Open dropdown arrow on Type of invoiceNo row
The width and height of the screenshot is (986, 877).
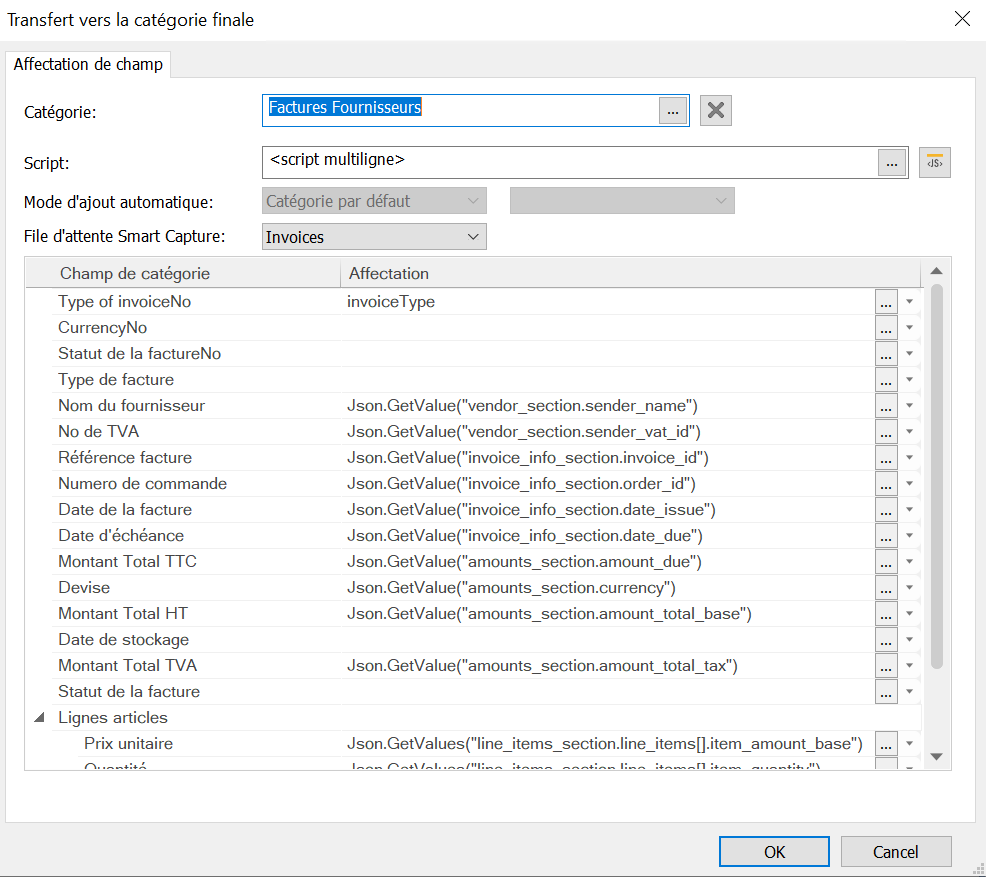(x=910, y=302)
